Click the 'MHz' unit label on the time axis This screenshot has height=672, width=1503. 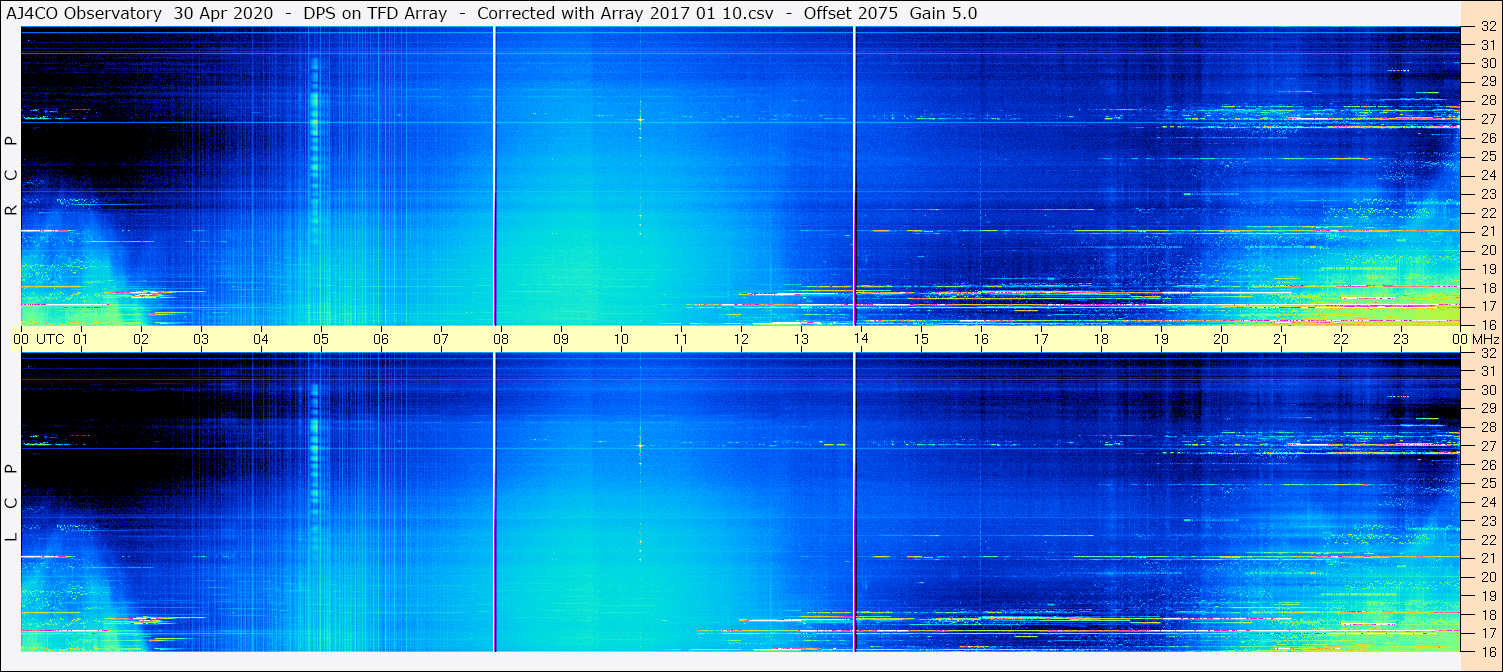[1485, 340]
